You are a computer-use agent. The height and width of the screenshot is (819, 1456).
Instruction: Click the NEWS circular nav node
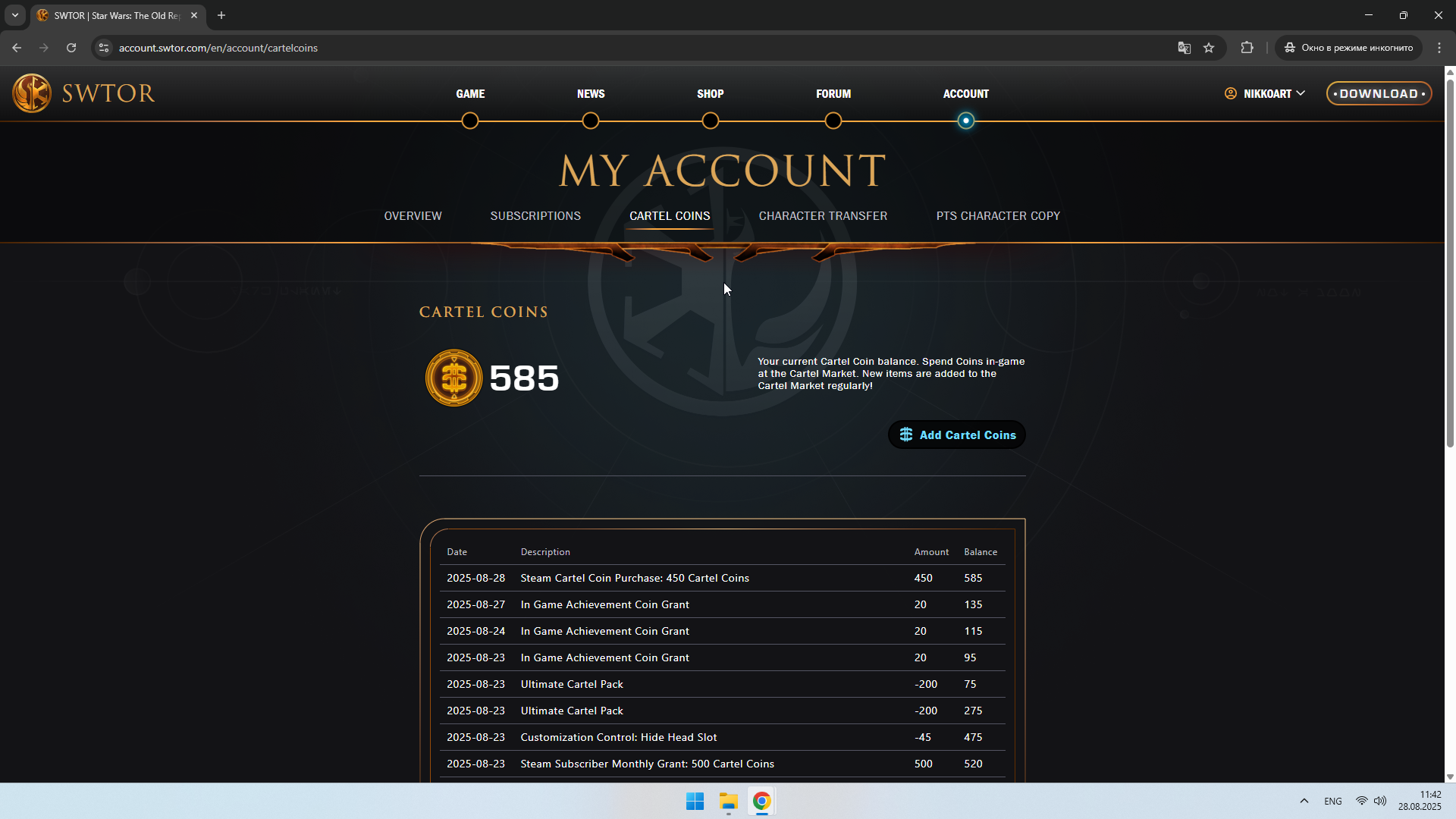[591, 121]
